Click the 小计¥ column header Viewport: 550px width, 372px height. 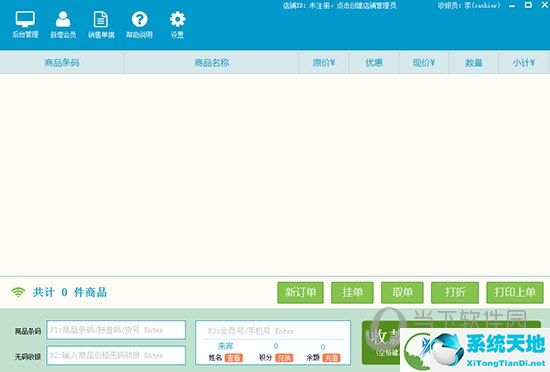tap(524, 63)
